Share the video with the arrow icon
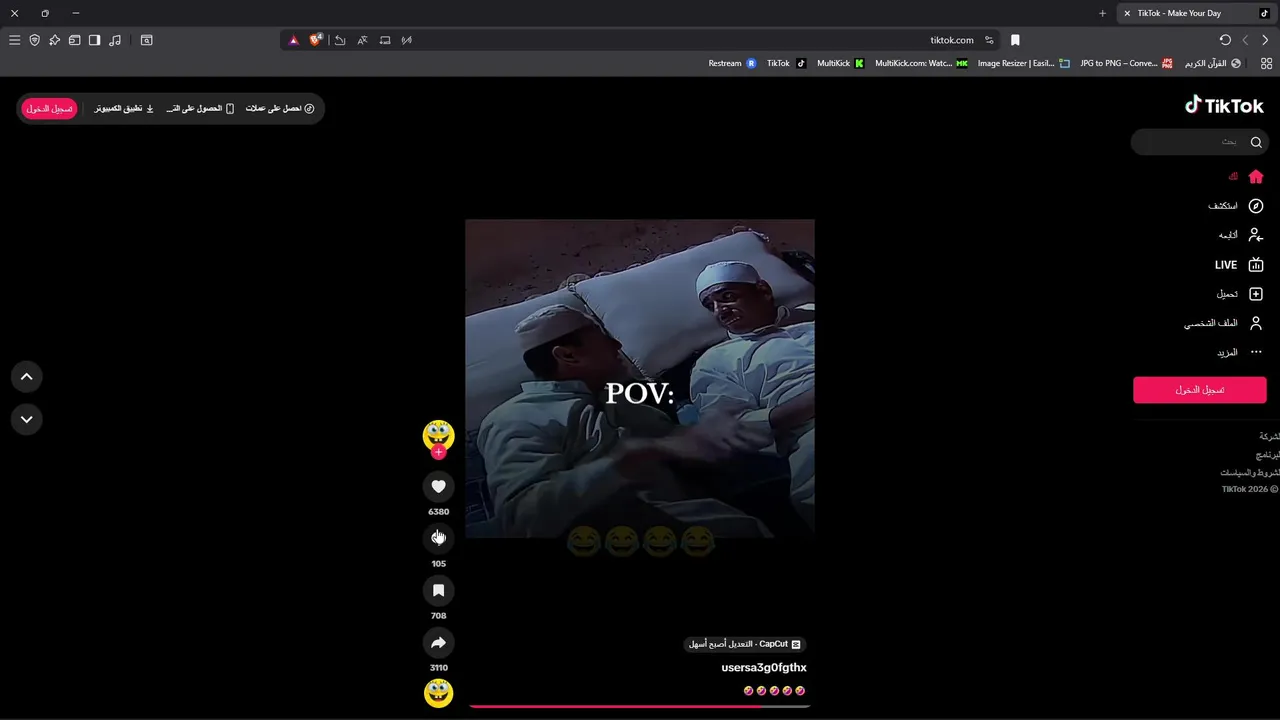The image size is (1280, 720). point(438,642)
